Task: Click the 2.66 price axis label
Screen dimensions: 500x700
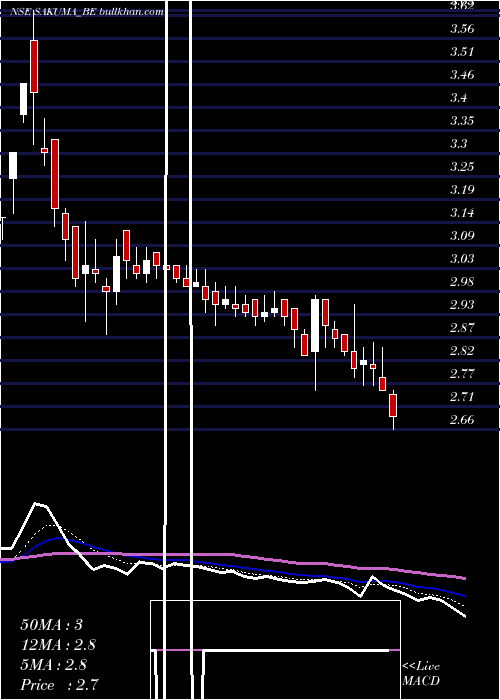Action: click(x=462, y=420)
